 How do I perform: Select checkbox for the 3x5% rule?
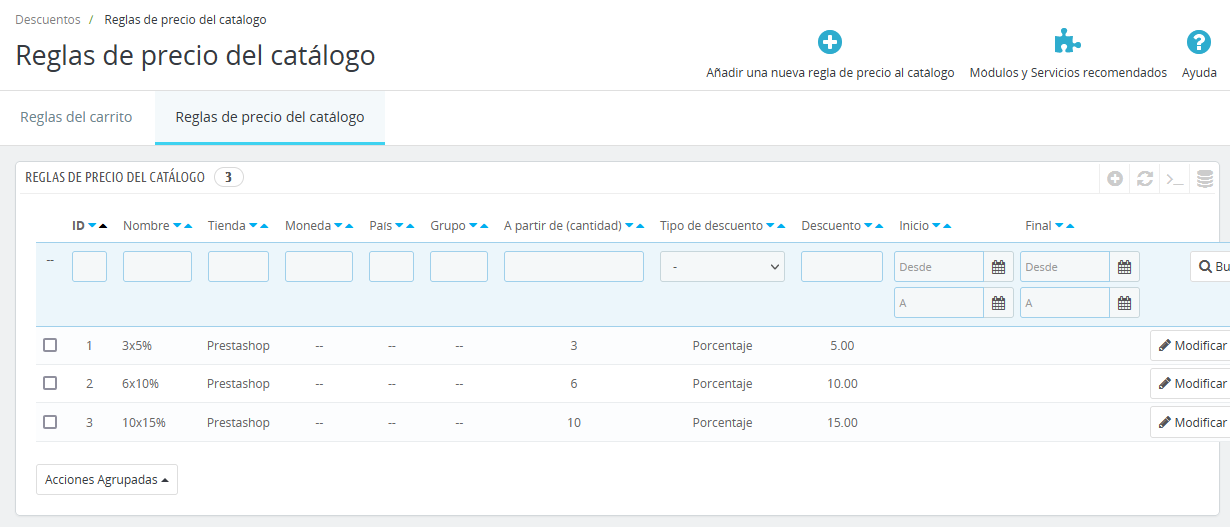click(x=50, y=345)
